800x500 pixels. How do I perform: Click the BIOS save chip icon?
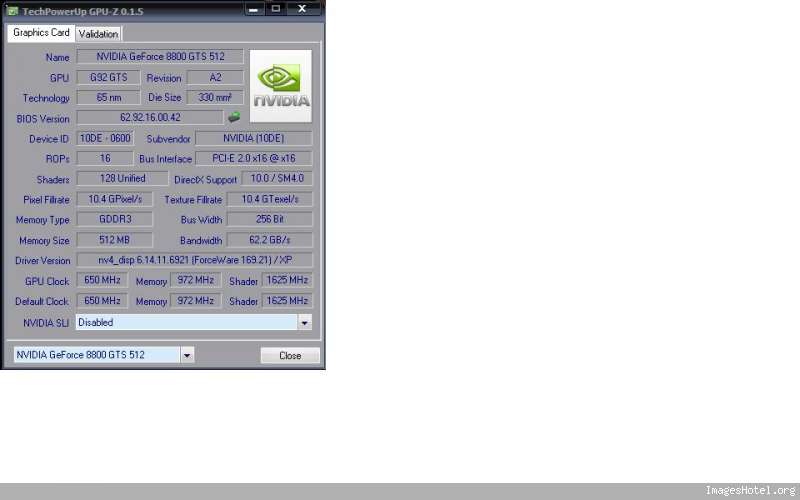(234, 117)
